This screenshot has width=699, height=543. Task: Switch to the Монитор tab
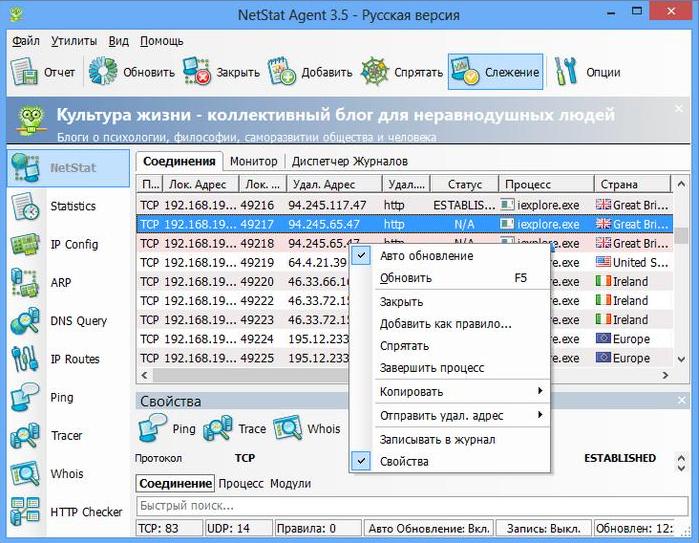[254, 161]
